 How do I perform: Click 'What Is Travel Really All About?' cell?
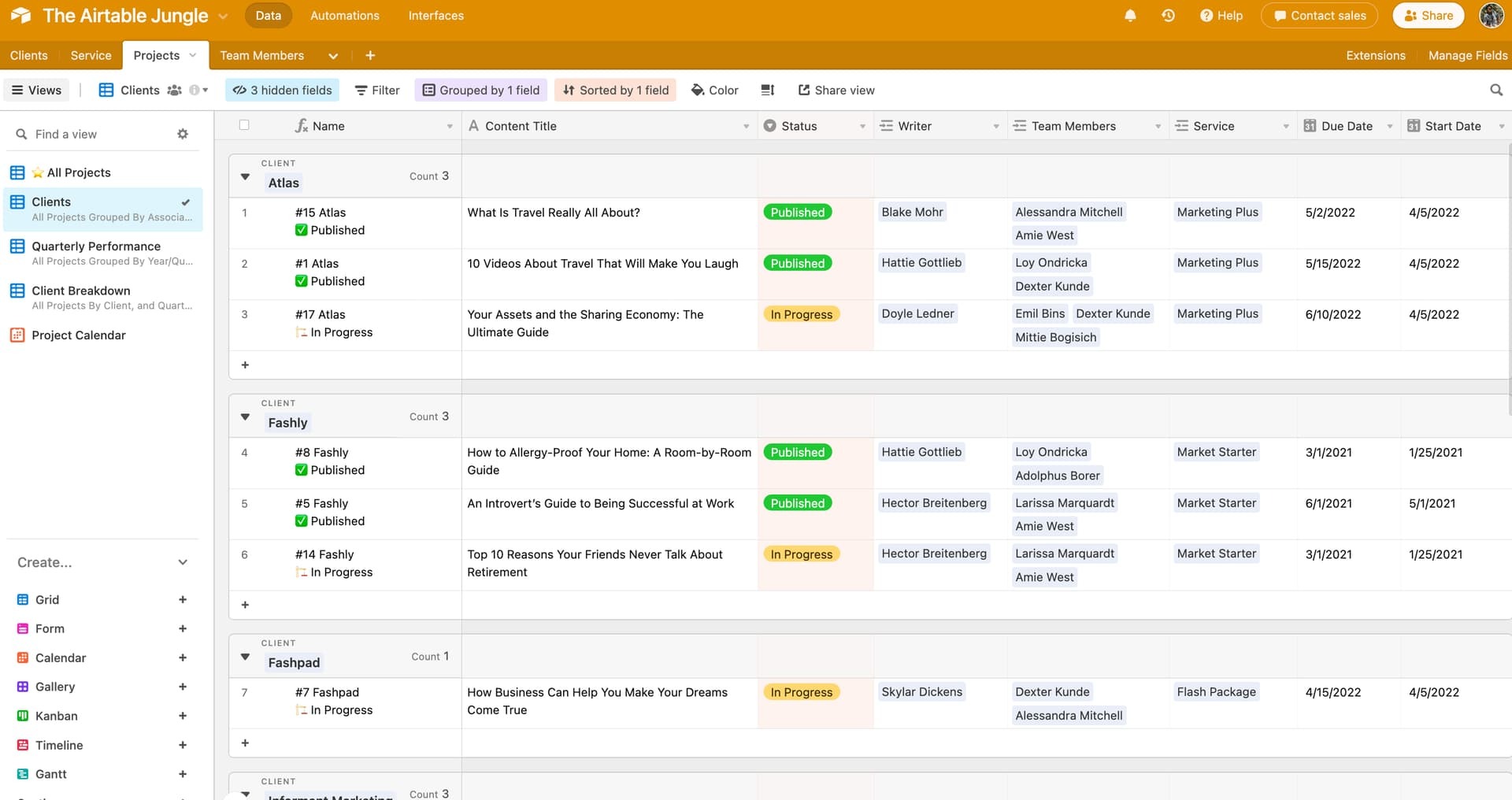click(610, 223)
